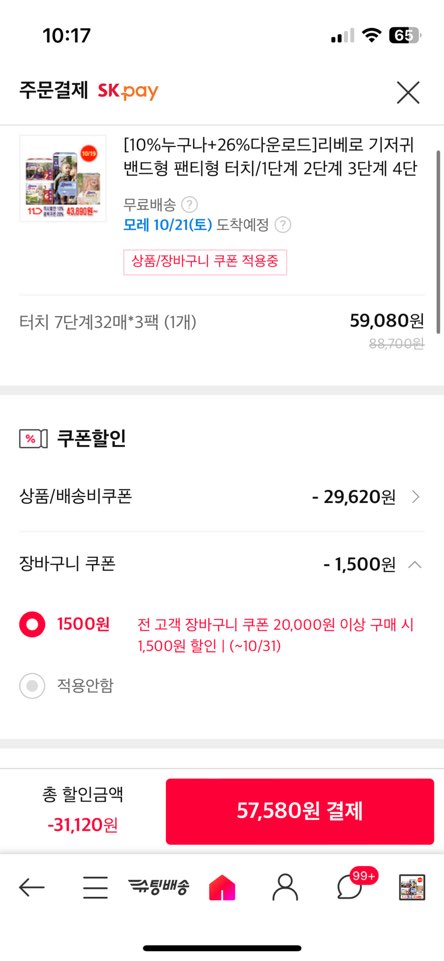Tap the 상품/장바구니 쿠폰 적용중 badge
This screenshot has height=961, width=444.
tap(205, 262)
